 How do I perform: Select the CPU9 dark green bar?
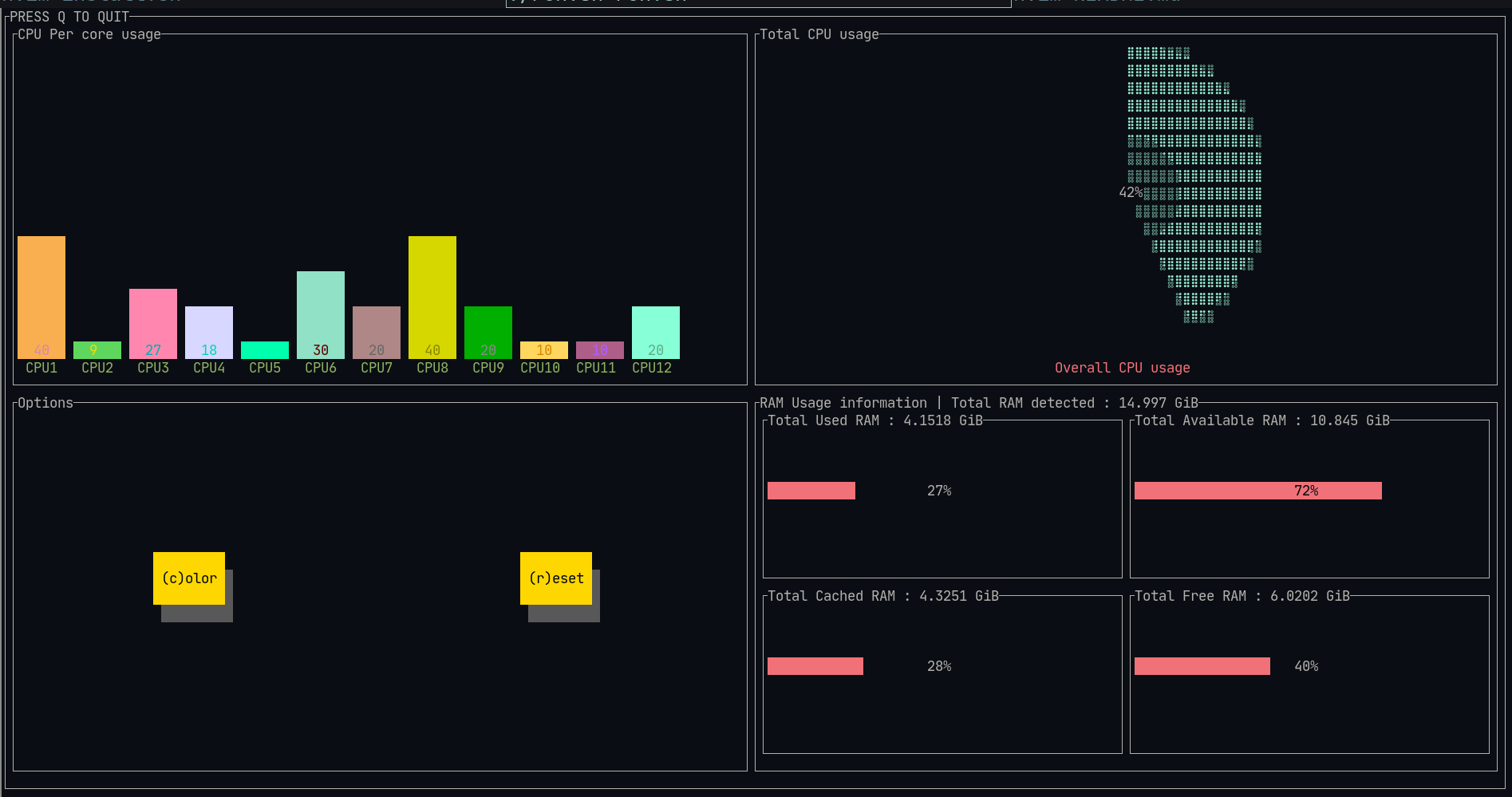[488, 333]
